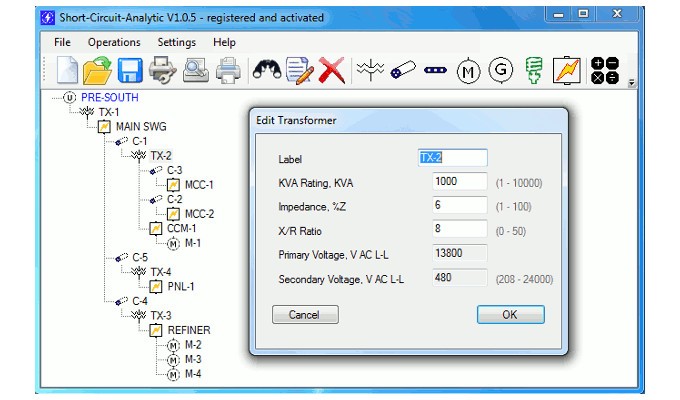This screenshot has height=400, width=680.
Task: Select motor M-3 in tree
Action: tap(193, 359)
